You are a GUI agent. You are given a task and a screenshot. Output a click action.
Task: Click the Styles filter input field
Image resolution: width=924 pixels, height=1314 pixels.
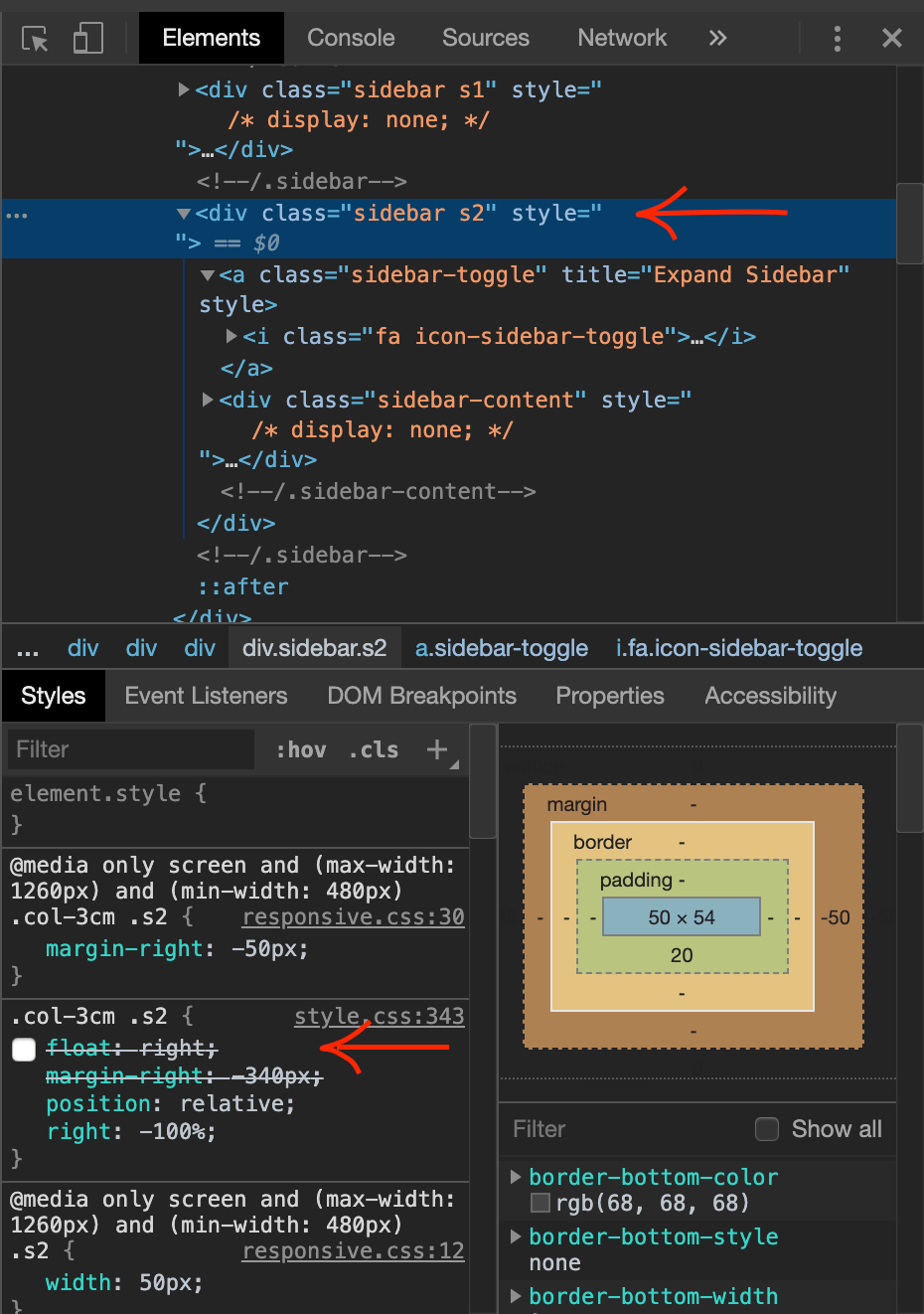point(129,749)
